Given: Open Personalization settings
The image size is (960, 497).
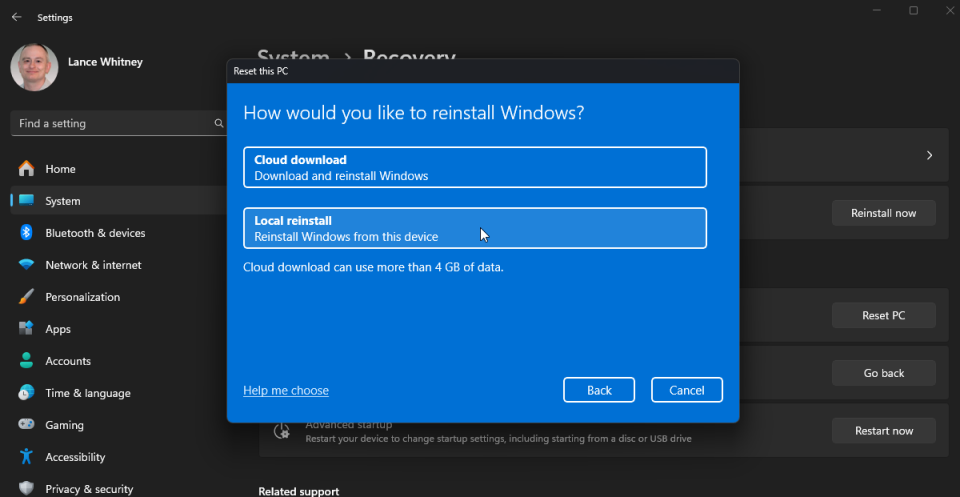Looking at the screenshot, I should [82, 297].
